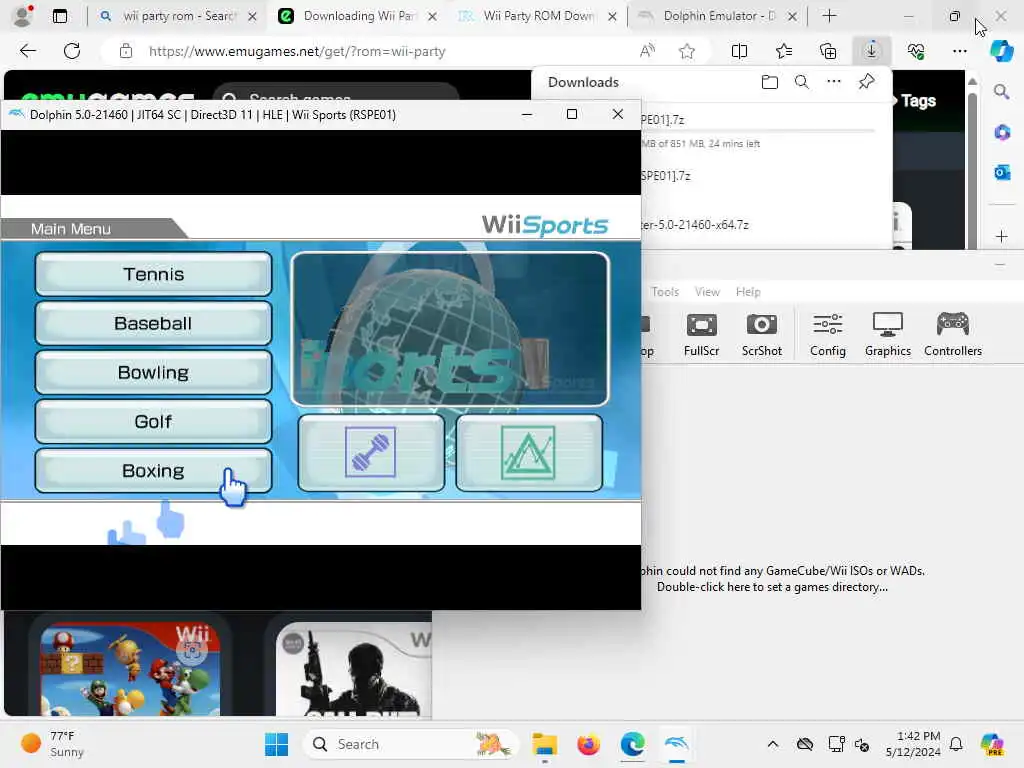The image size is (1024, 768).
Task: Toggle the Downloads toolbar button
Action: 872,51
